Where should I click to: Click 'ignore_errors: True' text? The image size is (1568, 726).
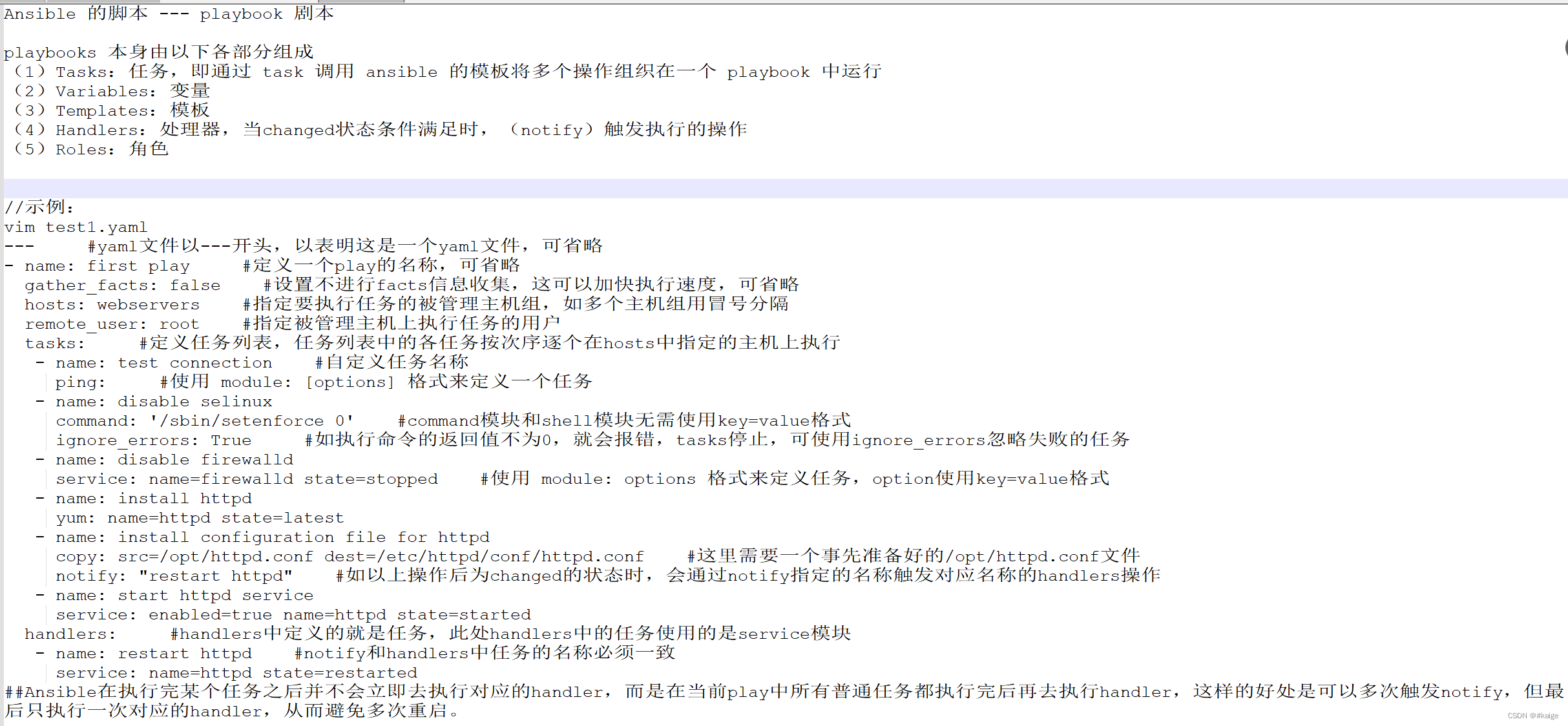point(153,441)
